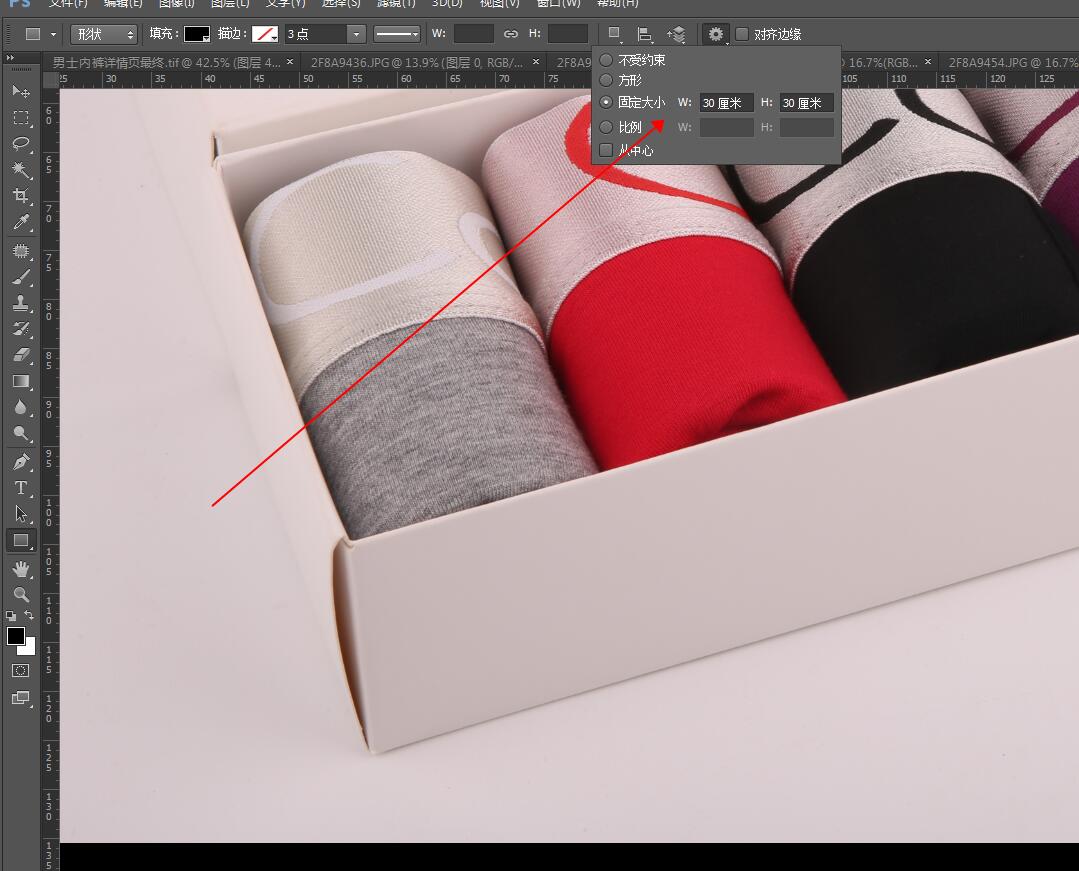
Task: Change the screen mode
Action: (21, 698)
